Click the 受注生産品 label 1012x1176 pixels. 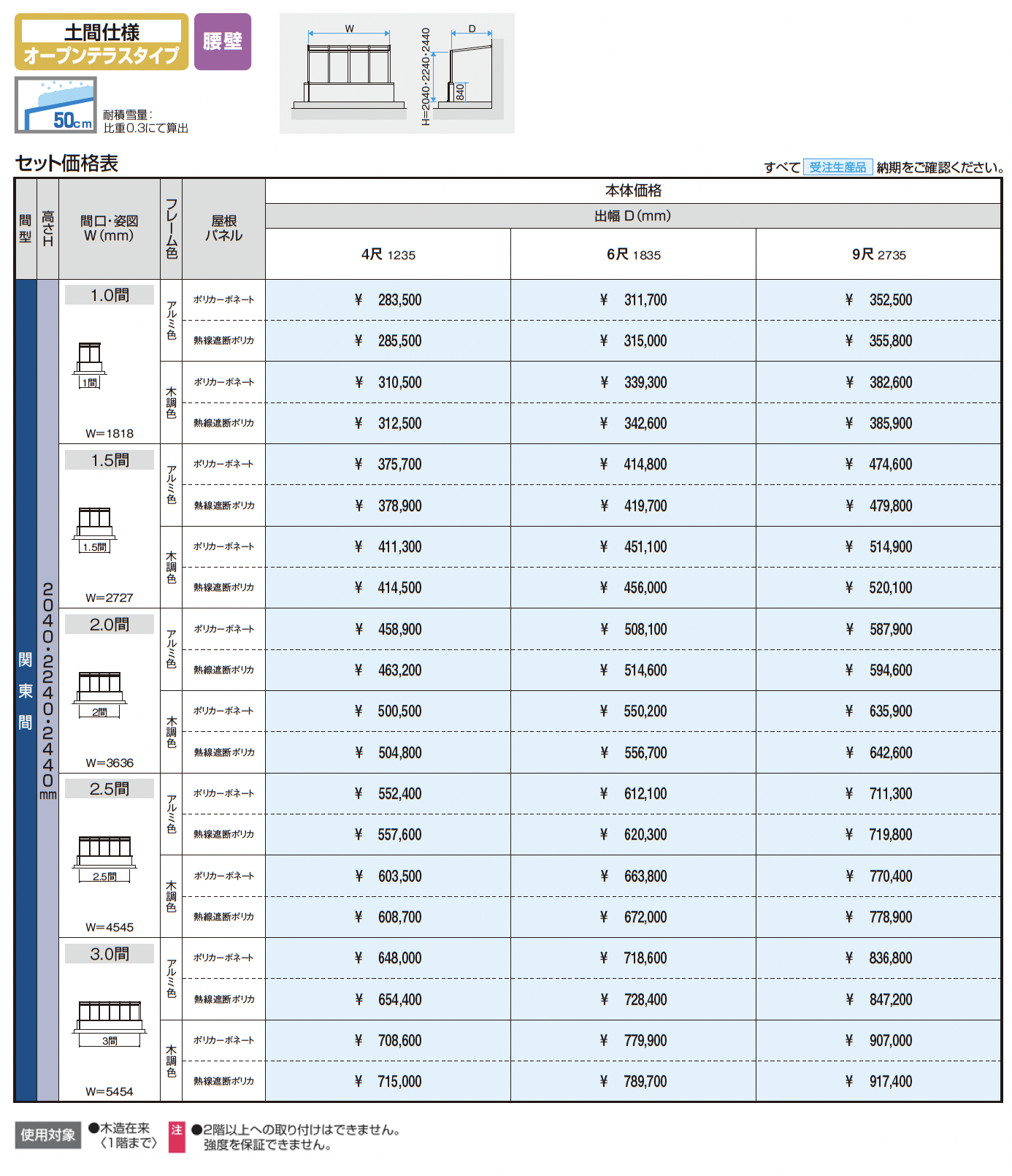837,167
